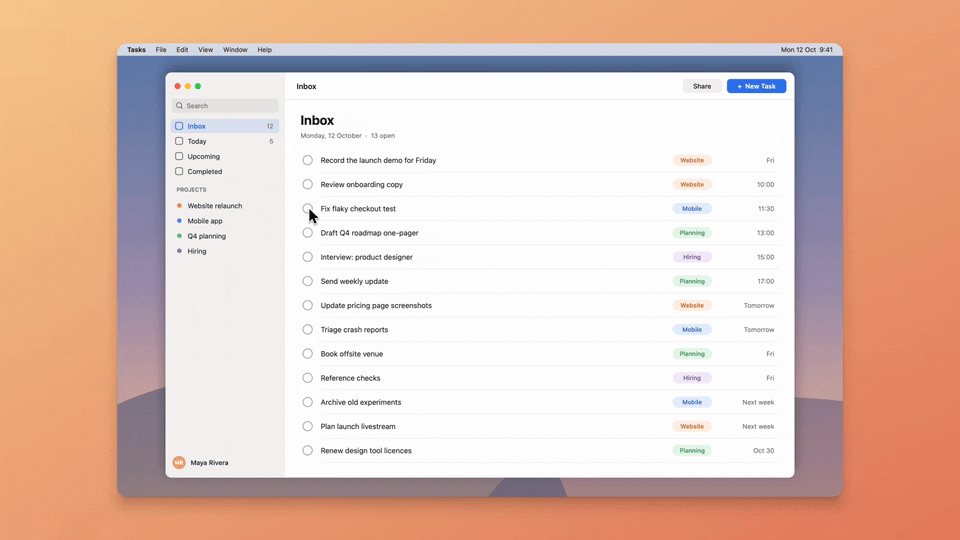The width and height of the screenshot is (960, 540).
Task: Click the Inbox sidebar icon
Action: coord(179,126)
